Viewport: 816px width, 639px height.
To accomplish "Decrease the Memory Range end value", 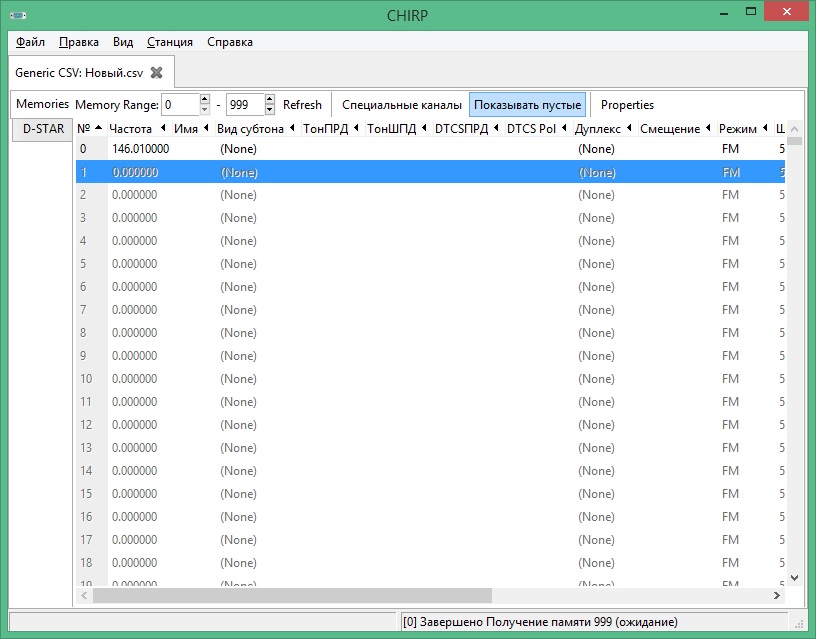I will pos(270,110).
